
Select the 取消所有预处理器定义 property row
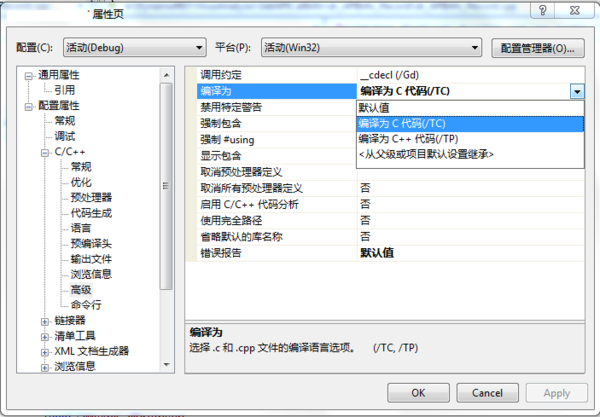390,188
